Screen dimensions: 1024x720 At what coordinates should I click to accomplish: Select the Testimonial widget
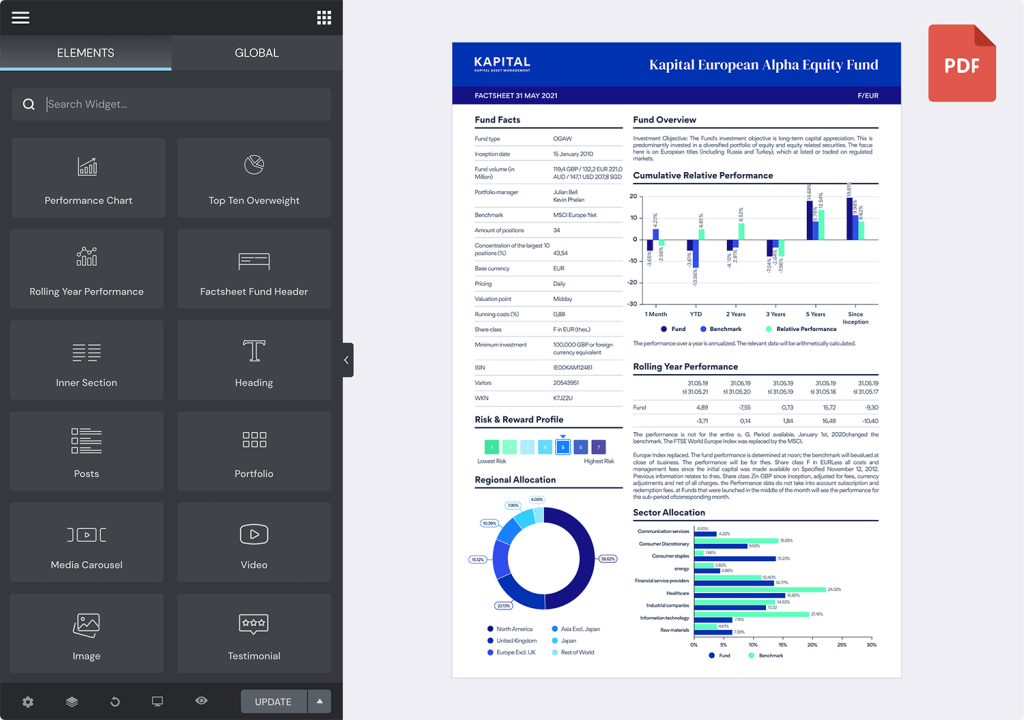click(x=254, y=633)
